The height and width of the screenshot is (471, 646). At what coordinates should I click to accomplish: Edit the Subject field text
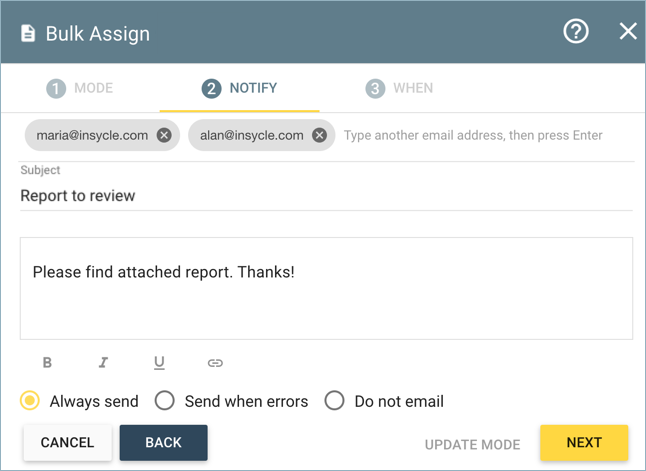[326, 196]
